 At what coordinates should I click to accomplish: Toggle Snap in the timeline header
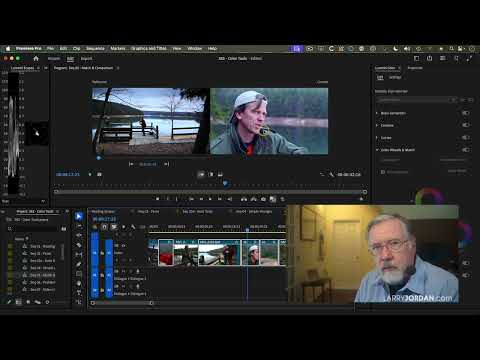[104, 227]
